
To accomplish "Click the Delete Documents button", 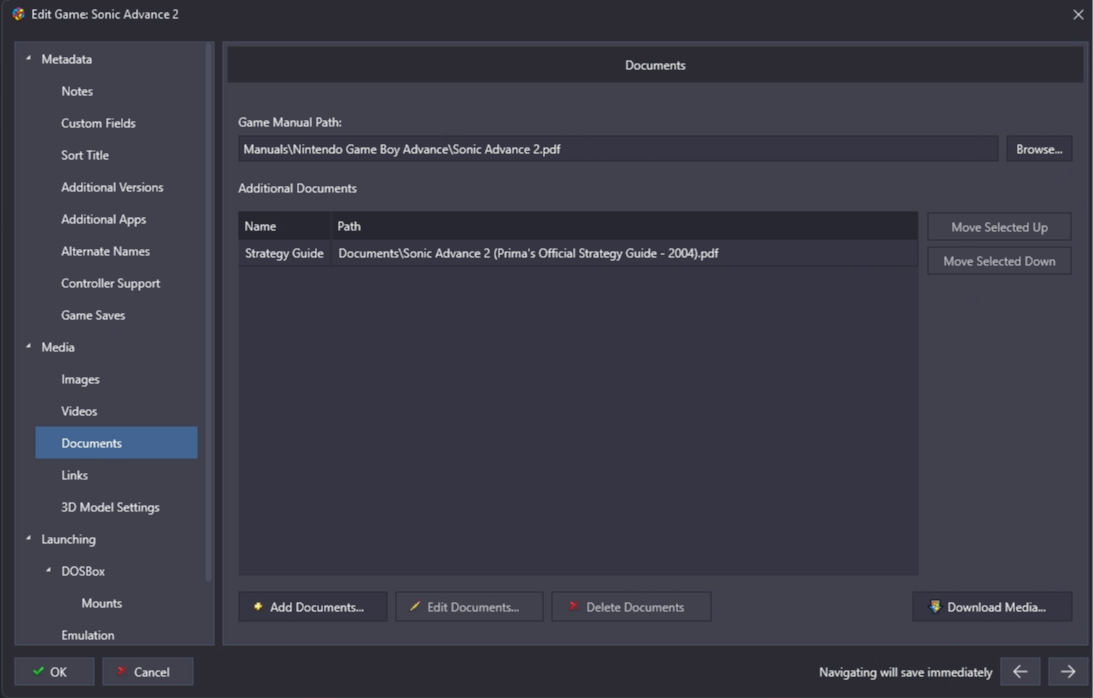I will click(631, 607).
